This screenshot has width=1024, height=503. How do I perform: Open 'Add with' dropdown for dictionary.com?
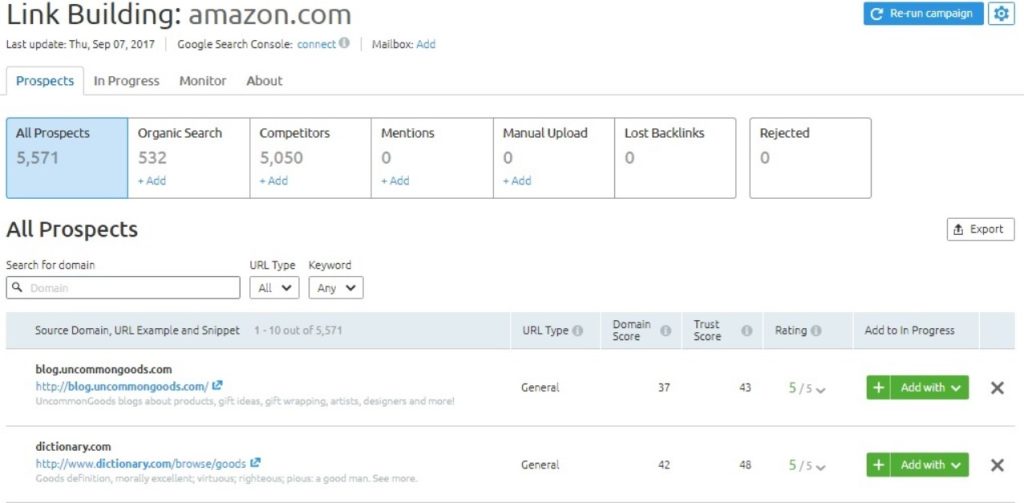930,465
